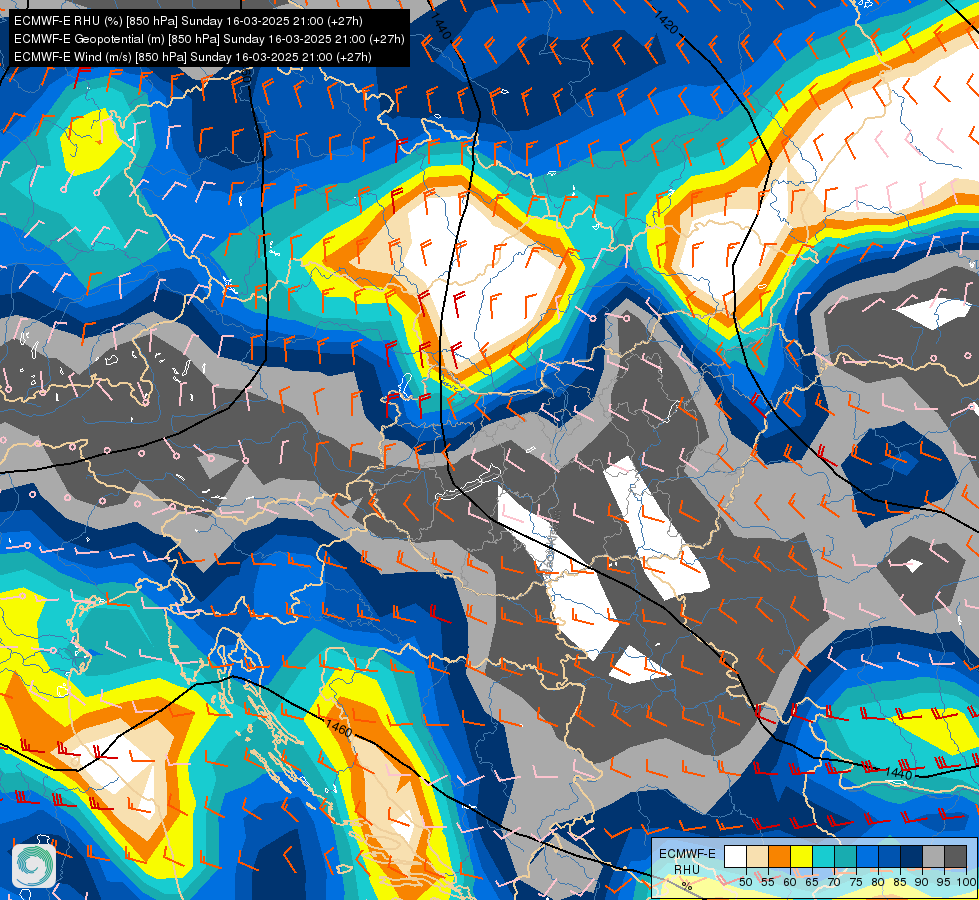Click the 1440 contour label at lower right
Image resolution: width=979 pixels, height=900 pixels.
(899, 774)
